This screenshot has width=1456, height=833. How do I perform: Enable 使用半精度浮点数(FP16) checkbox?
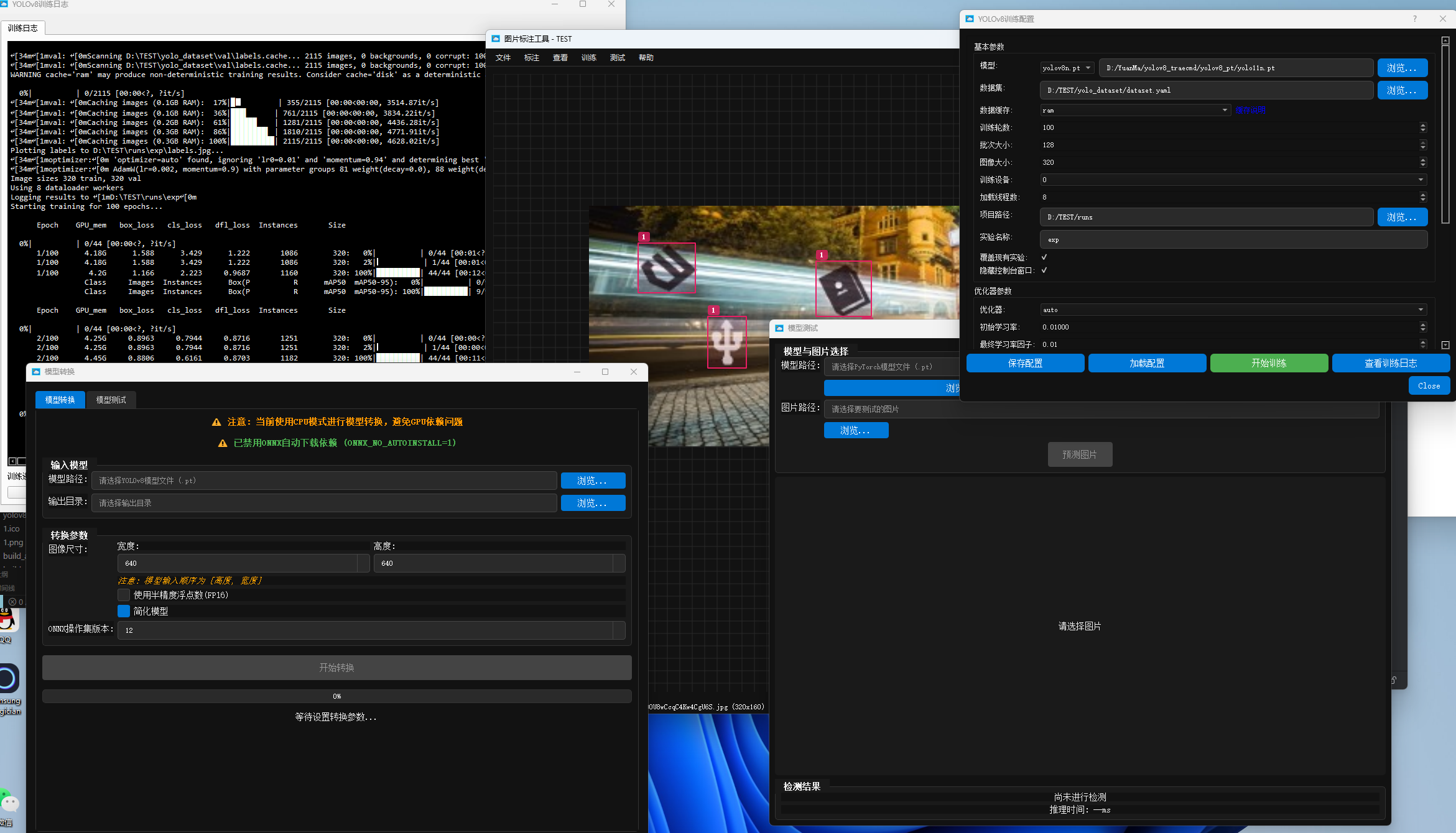tap(124, 595)
